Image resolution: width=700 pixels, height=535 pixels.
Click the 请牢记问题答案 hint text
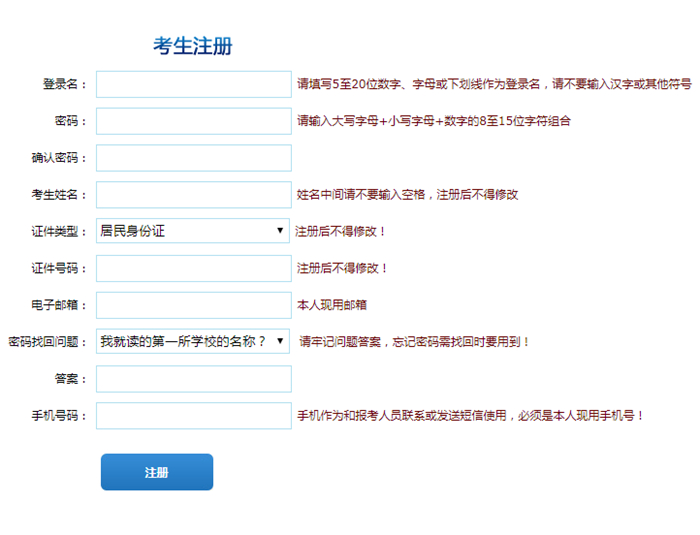pyautogui.click(x=414, y=342)
